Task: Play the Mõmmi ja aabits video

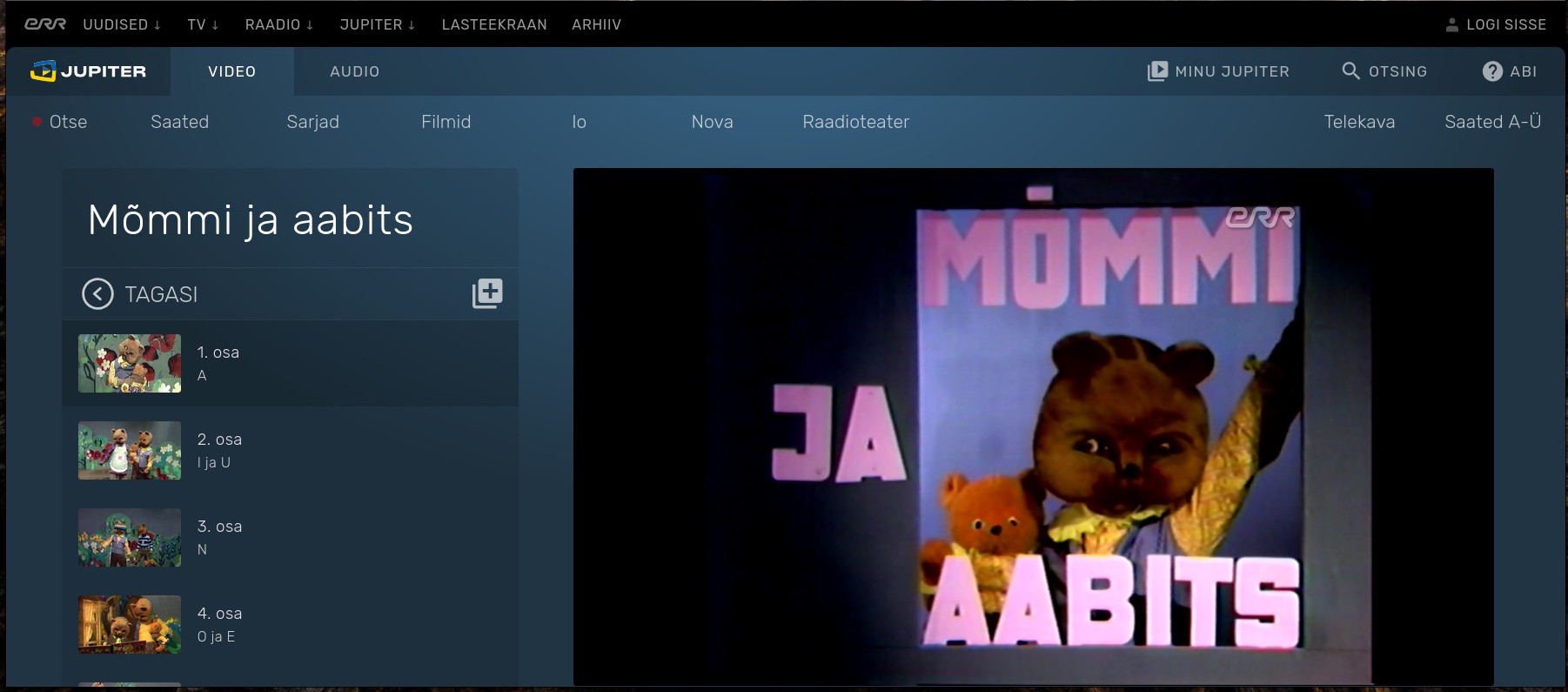Action: click(1034, 427)
